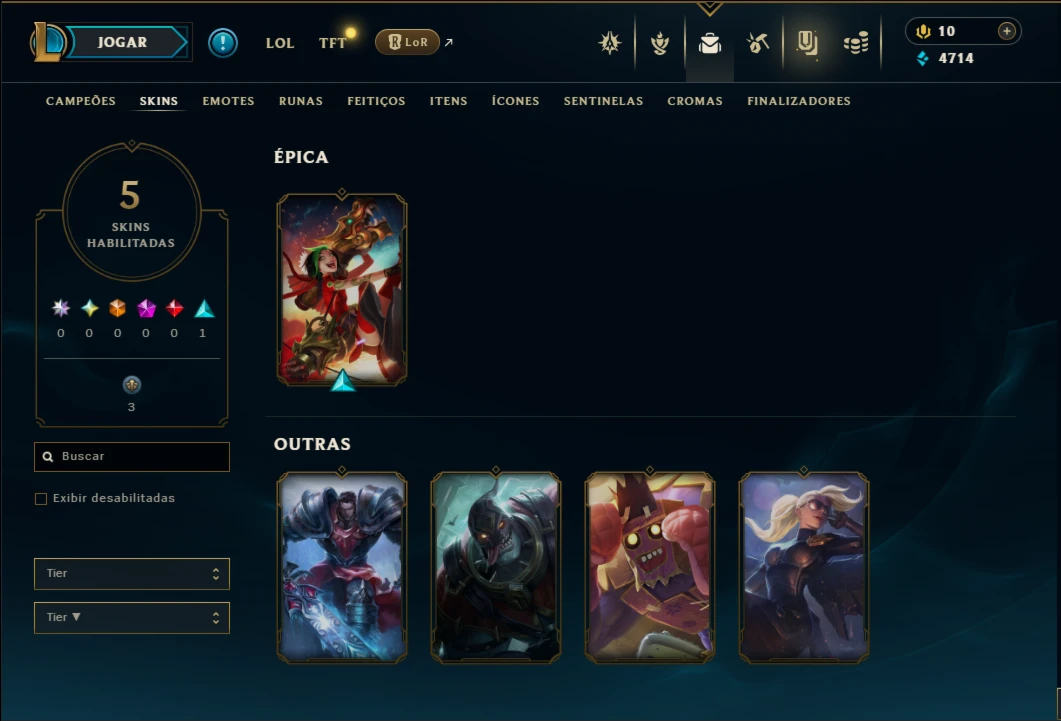Open the Collection backpack icon
The width and height of the screenshot is (1061, 721).
click(x=709, y=43)
